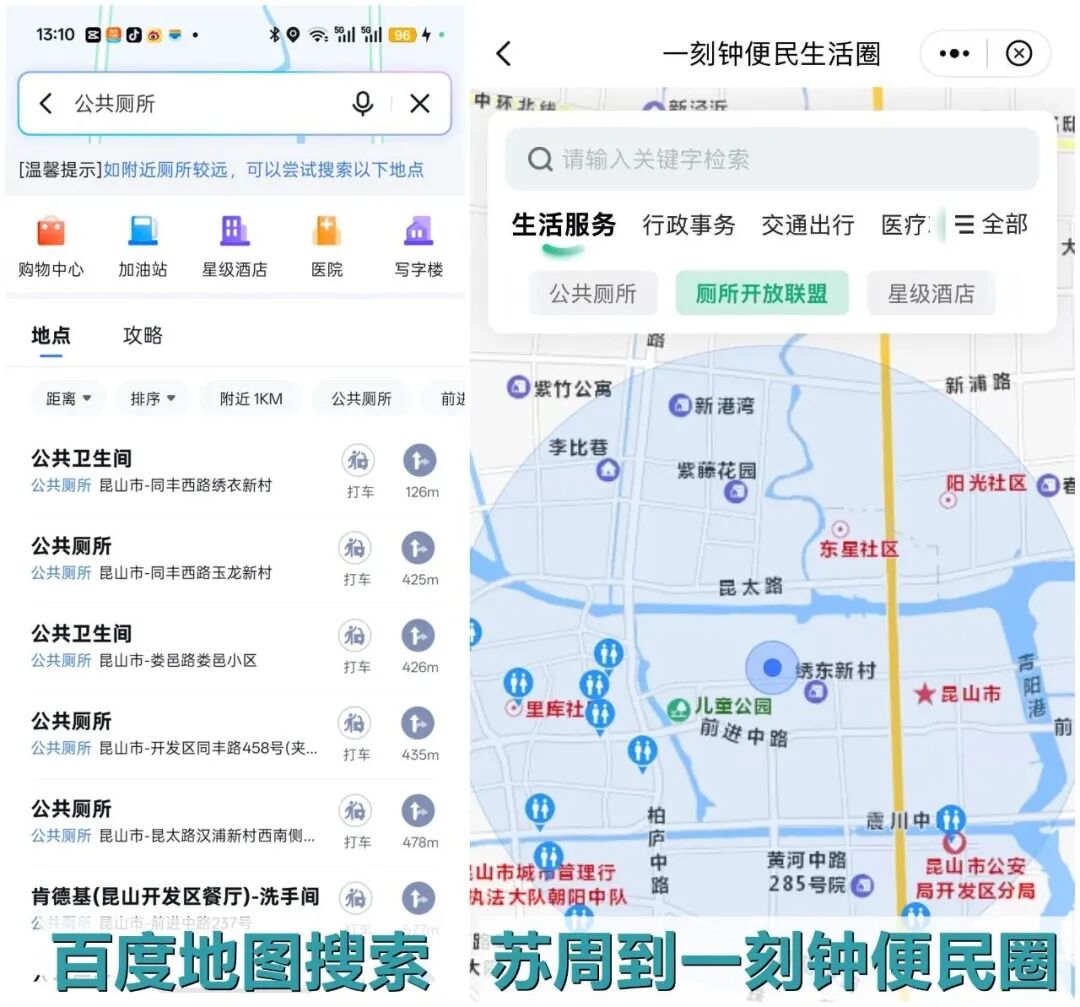Open the mini program three-dot menu

point(954,54)
